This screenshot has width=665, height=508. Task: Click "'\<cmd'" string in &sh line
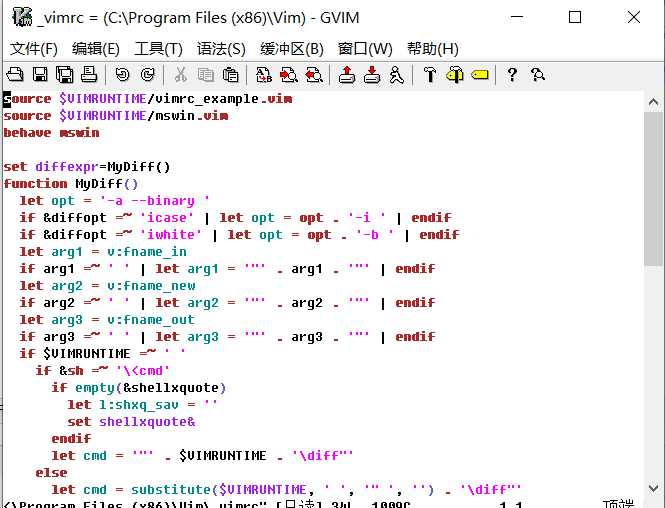pyautogui.click(x=143, y=371)
